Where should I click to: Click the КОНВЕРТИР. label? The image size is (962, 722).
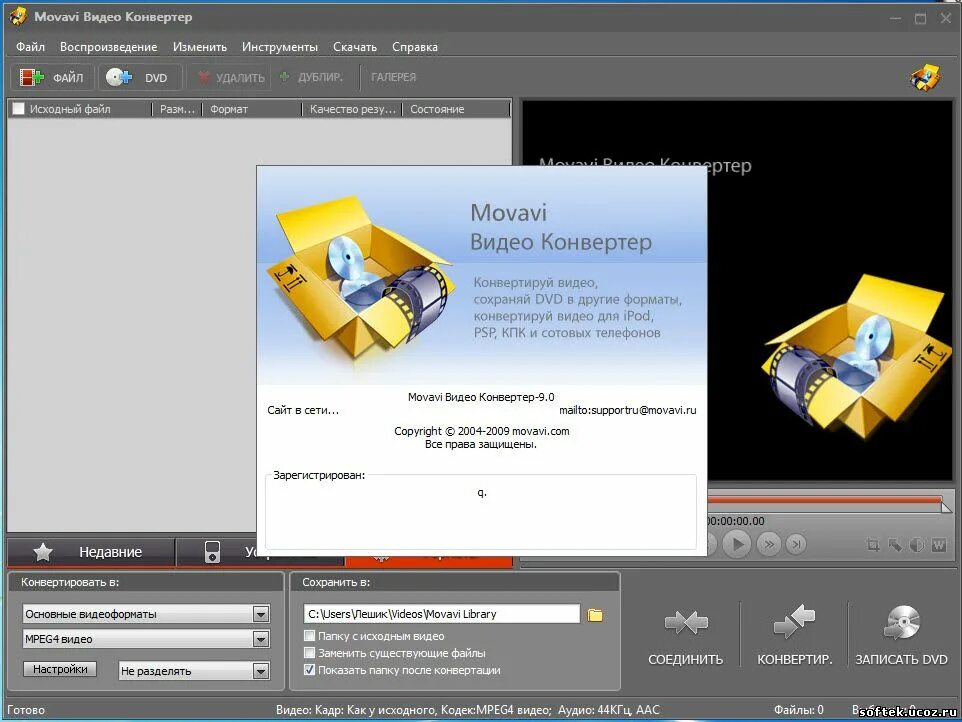tap(795, 659)
